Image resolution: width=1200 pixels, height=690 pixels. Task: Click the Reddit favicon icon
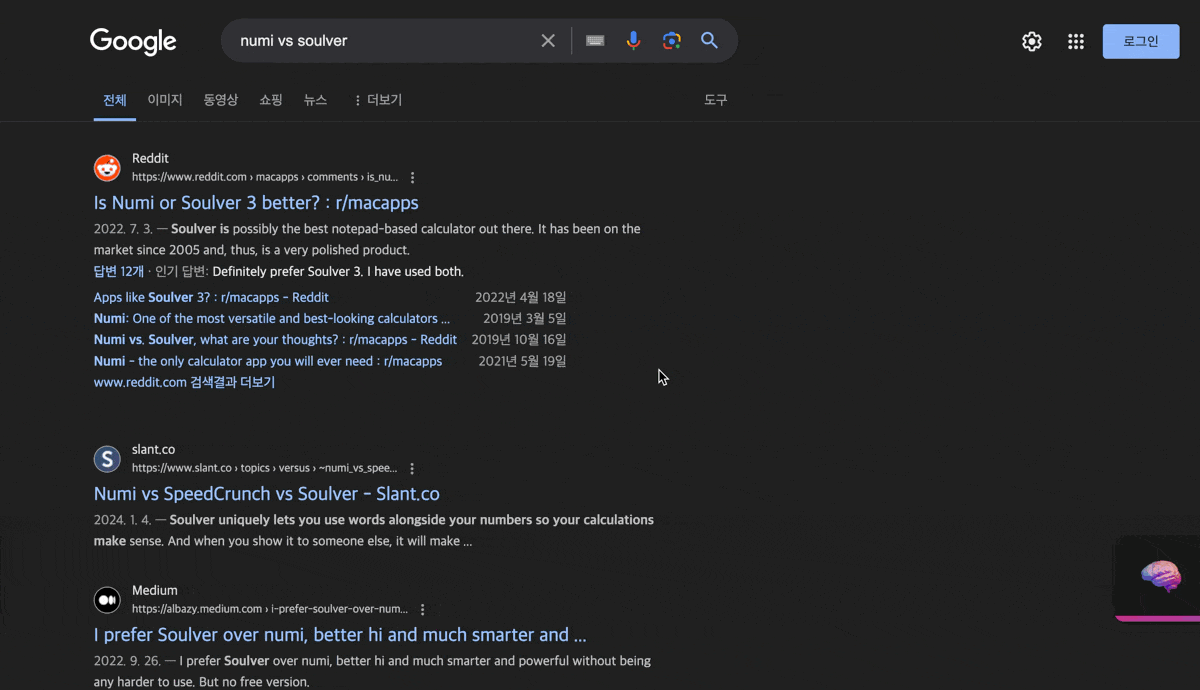point(107,168)
